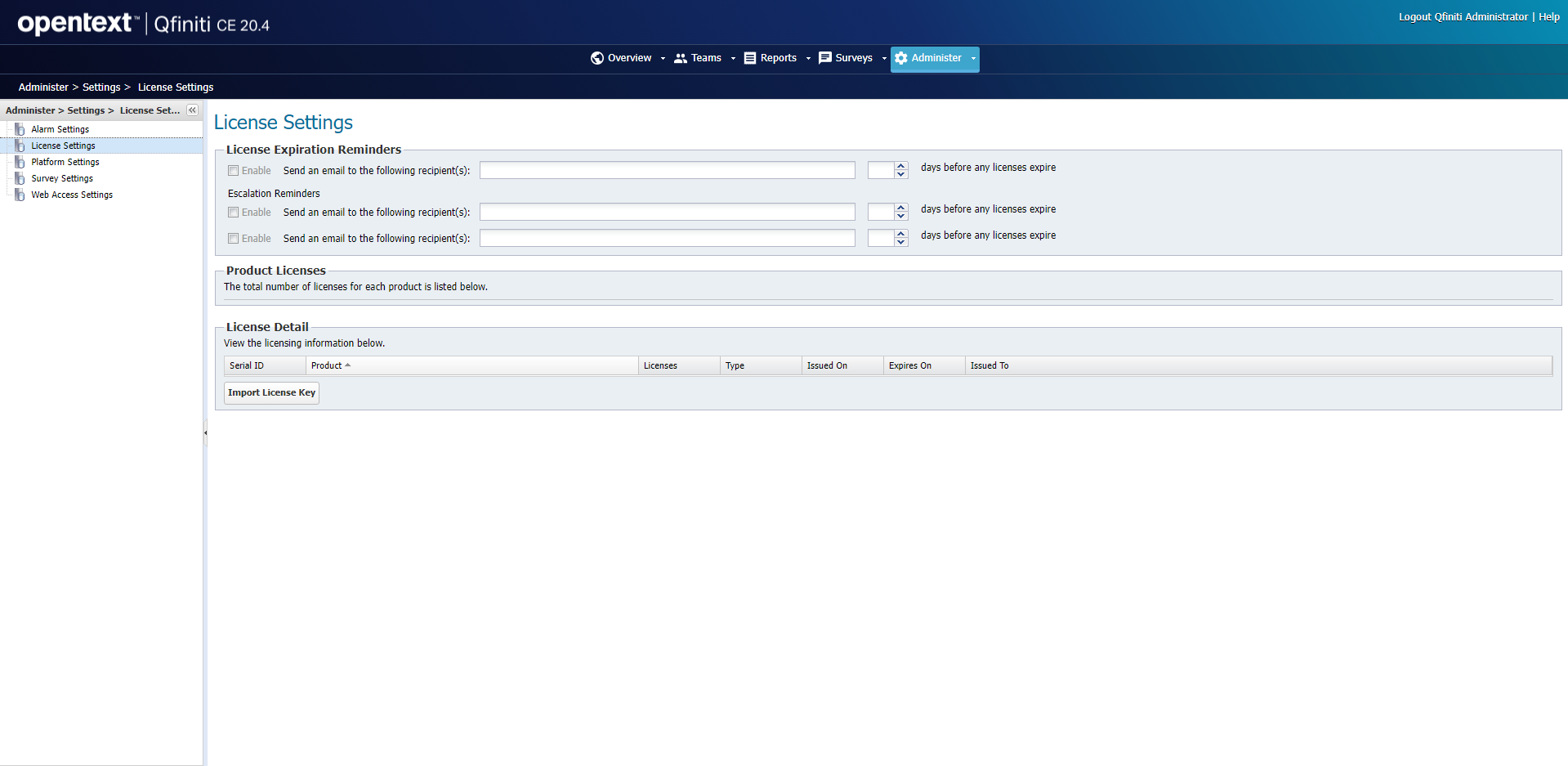Click the Teams people icon

point(682,58)
